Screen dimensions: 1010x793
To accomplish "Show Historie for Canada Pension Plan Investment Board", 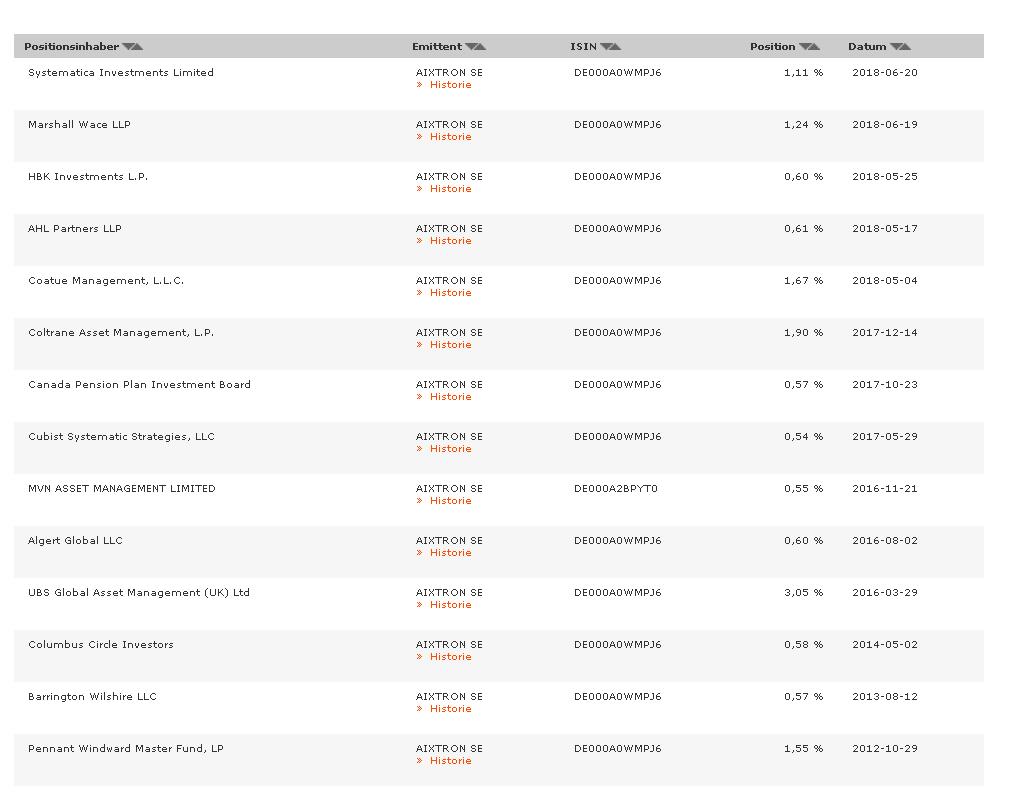I will pyautogui.click(x=450, y=397).
